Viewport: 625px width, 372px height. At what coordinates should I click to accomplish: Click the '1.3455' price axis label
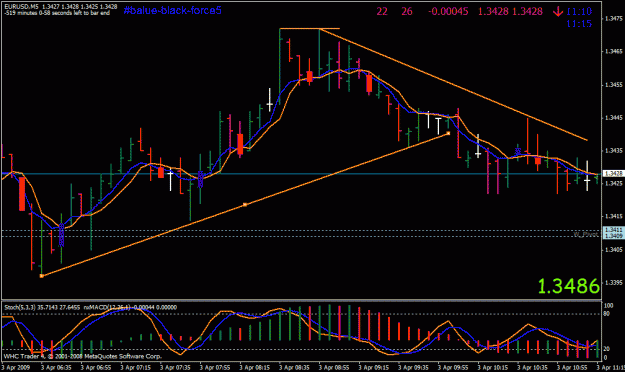point(614,85)
